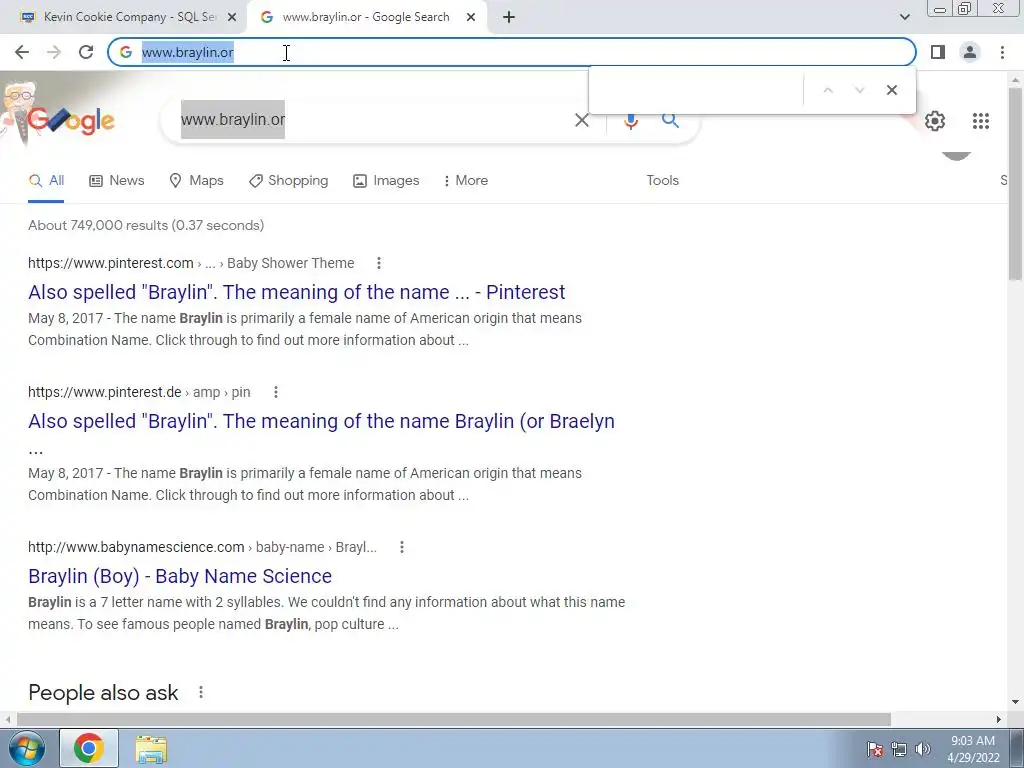Click the address bar URL field

pyautogui.click(x=512, y=52)
